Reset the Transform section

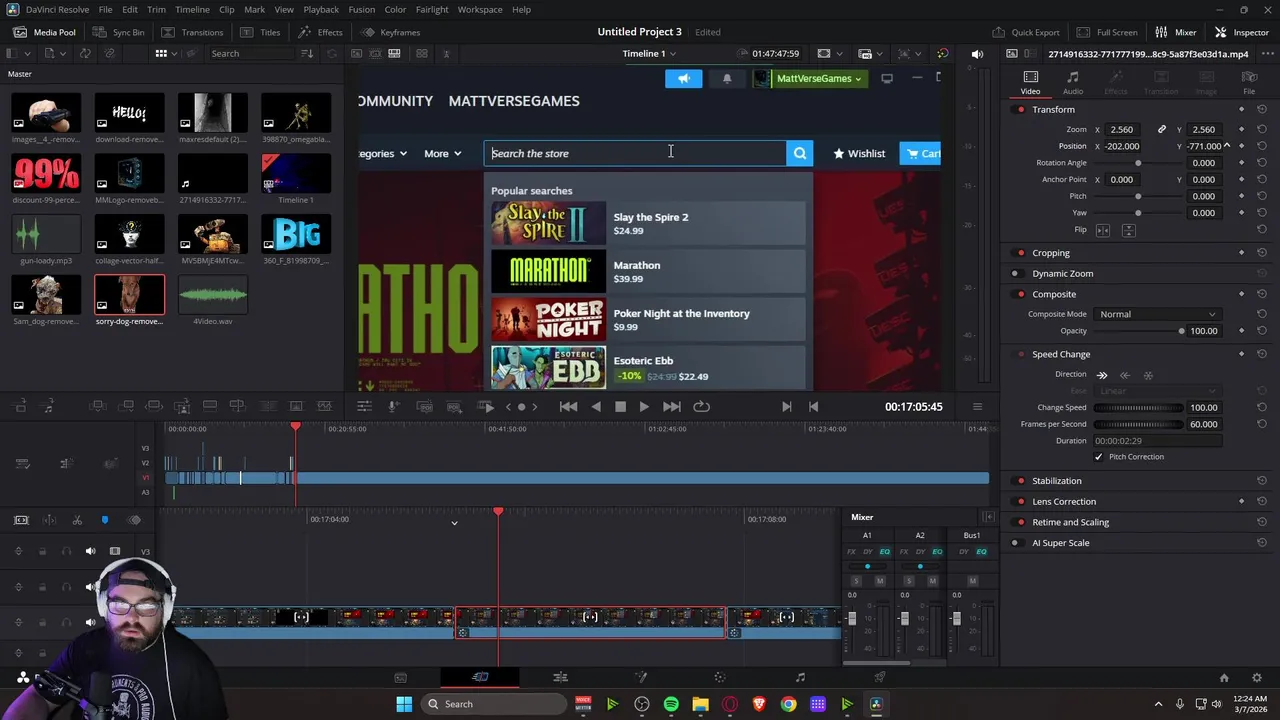coord(1262,109)
